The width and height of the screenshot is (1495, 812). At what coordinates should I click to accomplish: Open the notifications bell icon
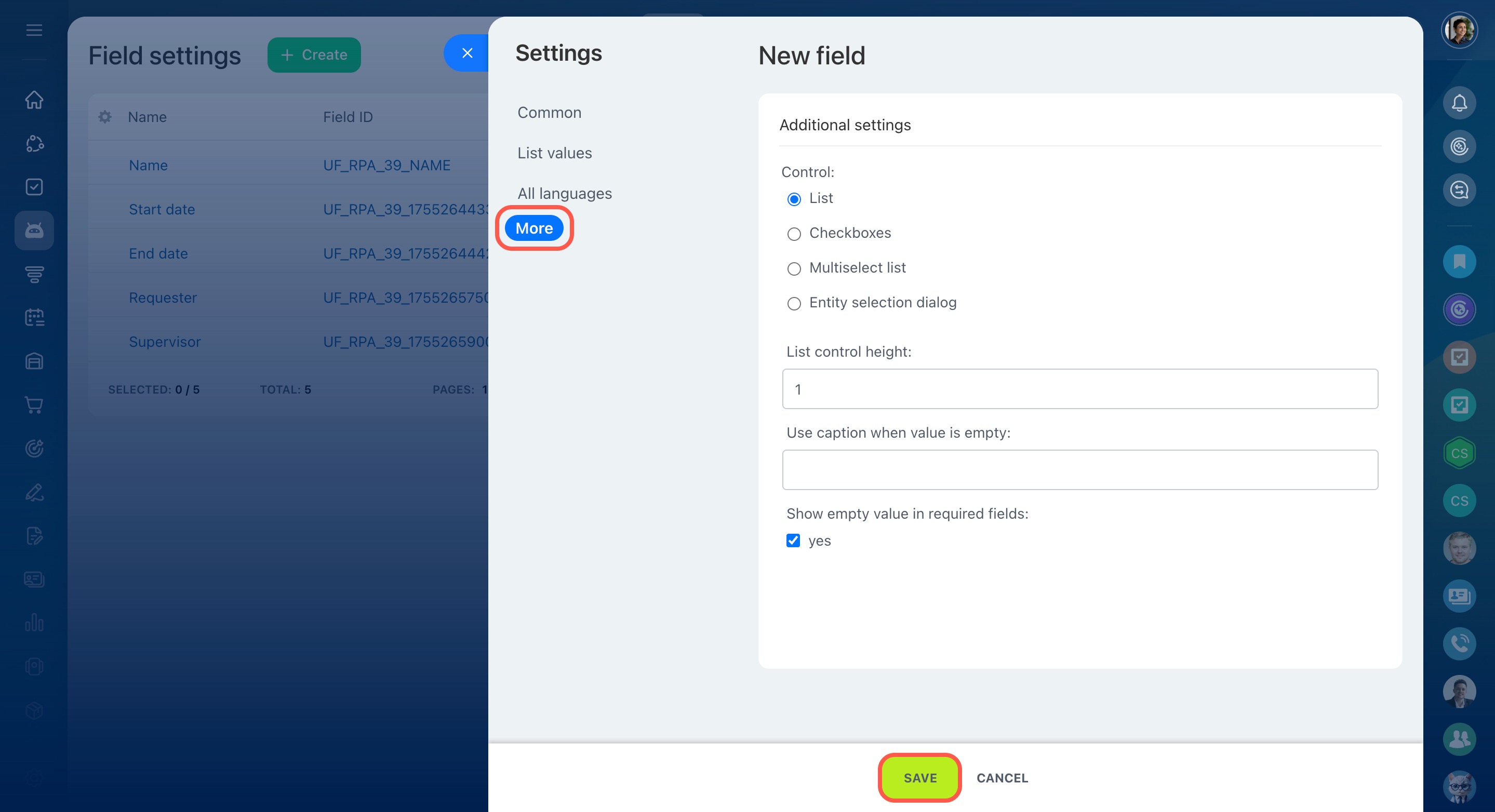click(x=1459, y=103)
